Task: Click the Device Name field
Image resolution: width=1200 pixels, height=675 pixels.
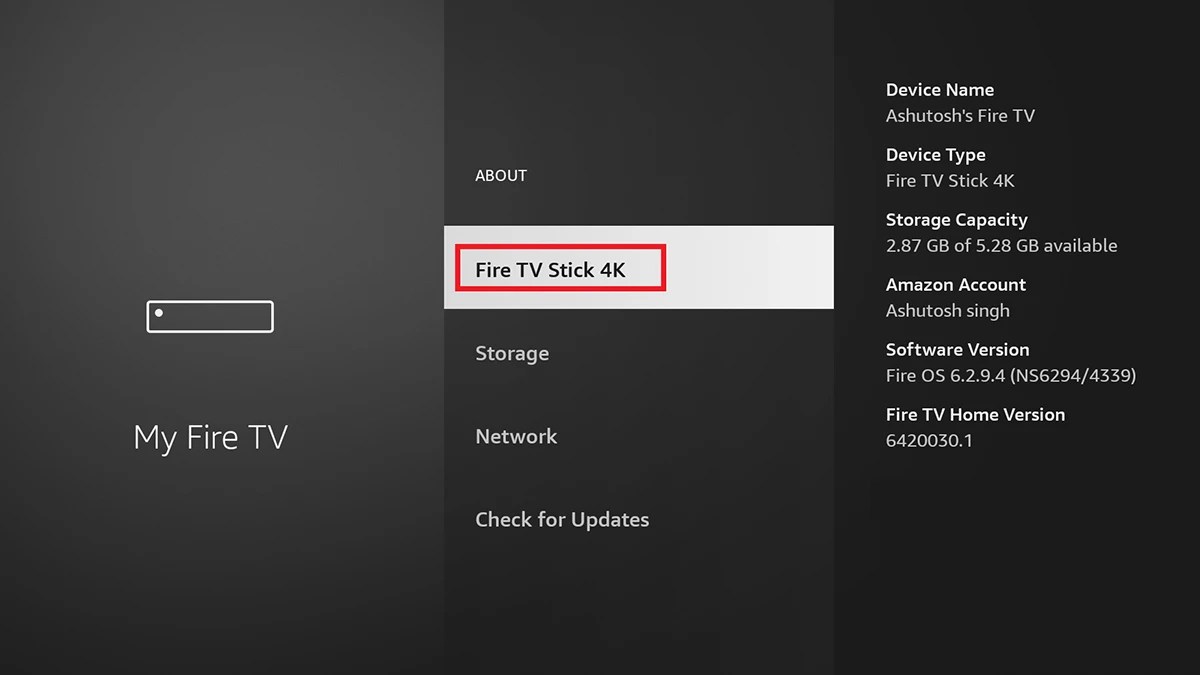Action: click(x=940, y=89)
